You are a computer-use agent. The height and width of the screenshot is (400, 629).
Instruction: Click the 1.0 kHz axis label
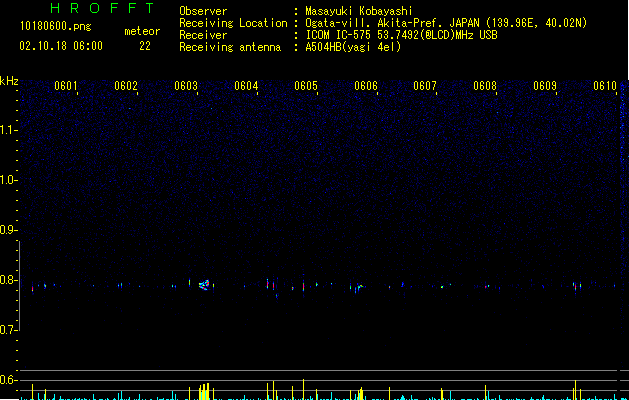click(x=9, y=180)
